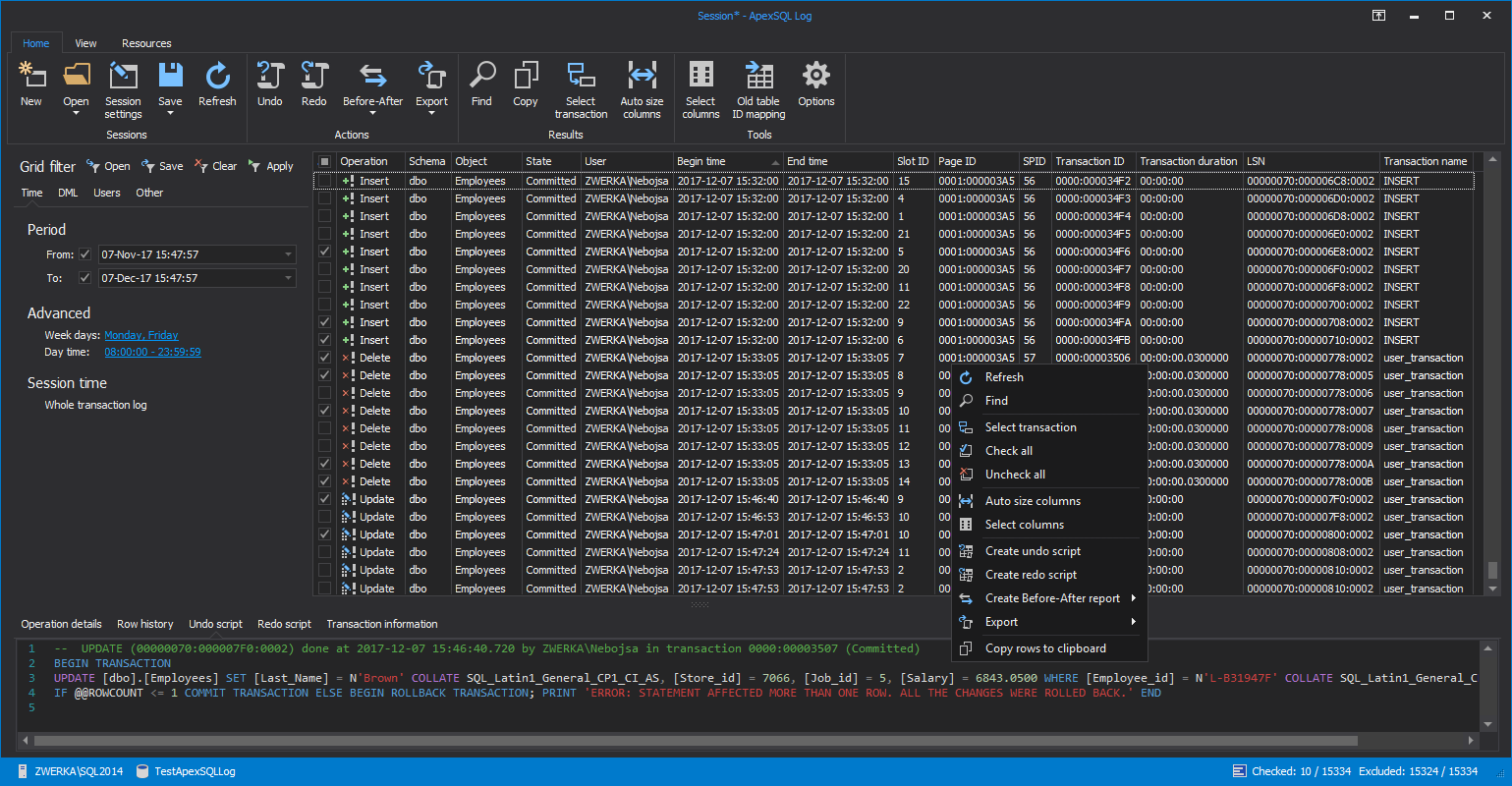Screen dimensions: 1512x786
Task: Enable the From date filter checkbox
Action: (x=84, y=253)
